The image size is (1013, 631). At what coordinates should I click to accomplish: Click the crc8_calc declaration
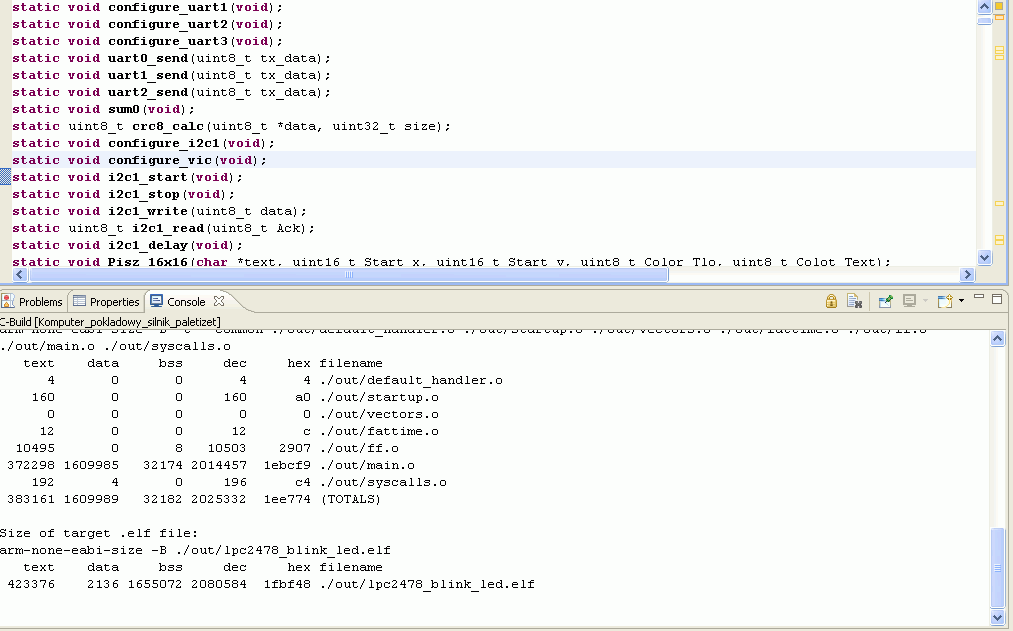point(231,126)
